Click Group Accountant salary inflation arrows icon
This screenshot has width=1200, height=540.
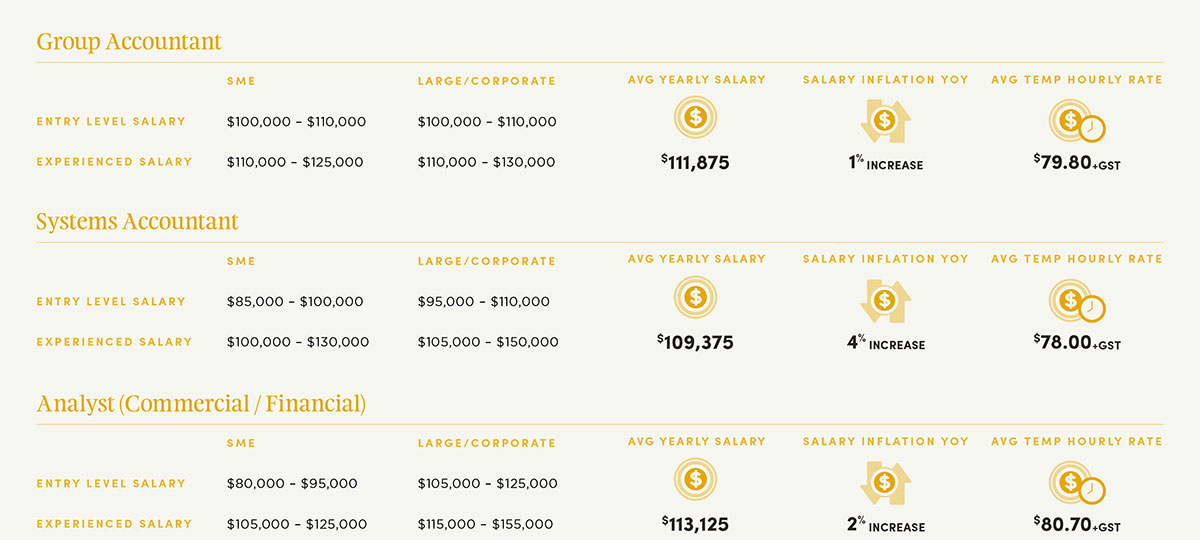point(885,121)
